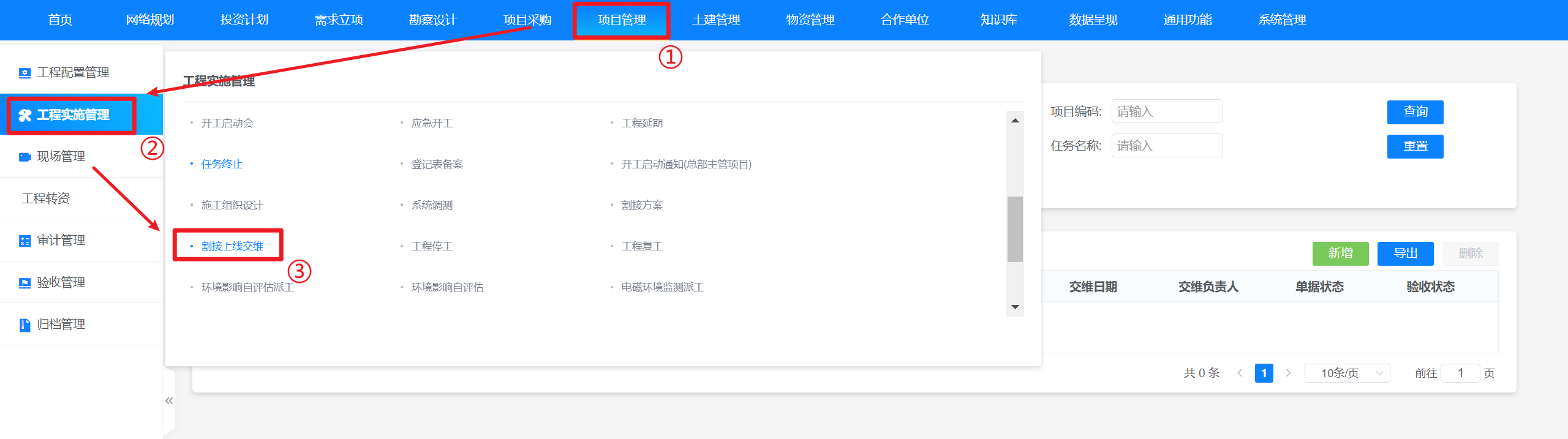Click the 现场管理 camera icon
This screenshot has height=439, width=1568.
(x=24, y=157)
